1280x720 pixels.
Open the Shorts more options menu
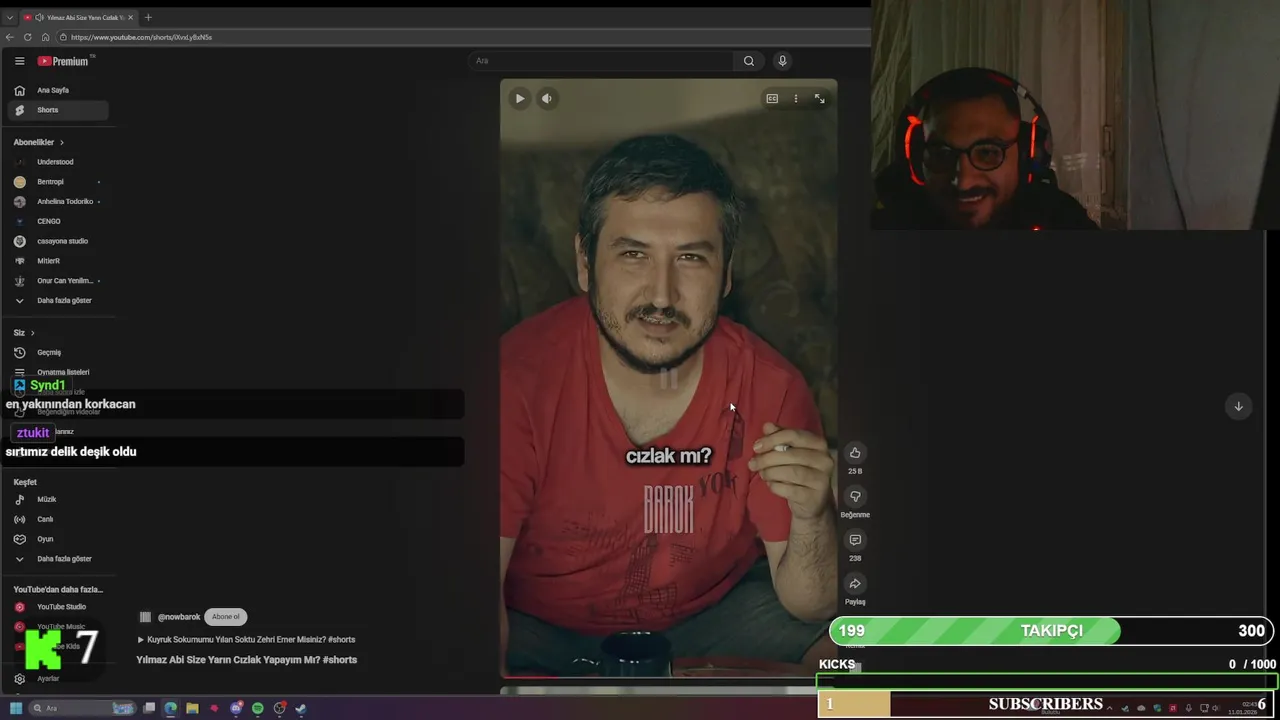coord(796,98)
